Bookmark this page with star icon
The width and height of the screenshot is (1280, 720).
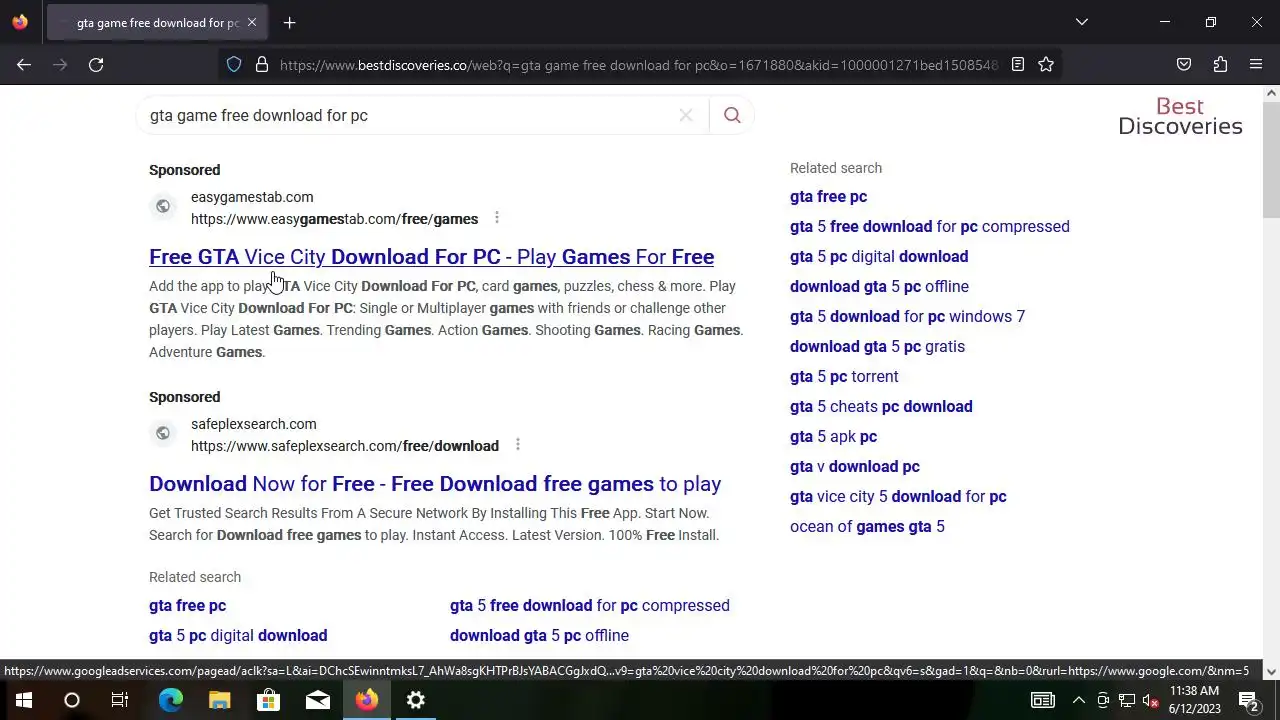click(x=1046, y=64)
